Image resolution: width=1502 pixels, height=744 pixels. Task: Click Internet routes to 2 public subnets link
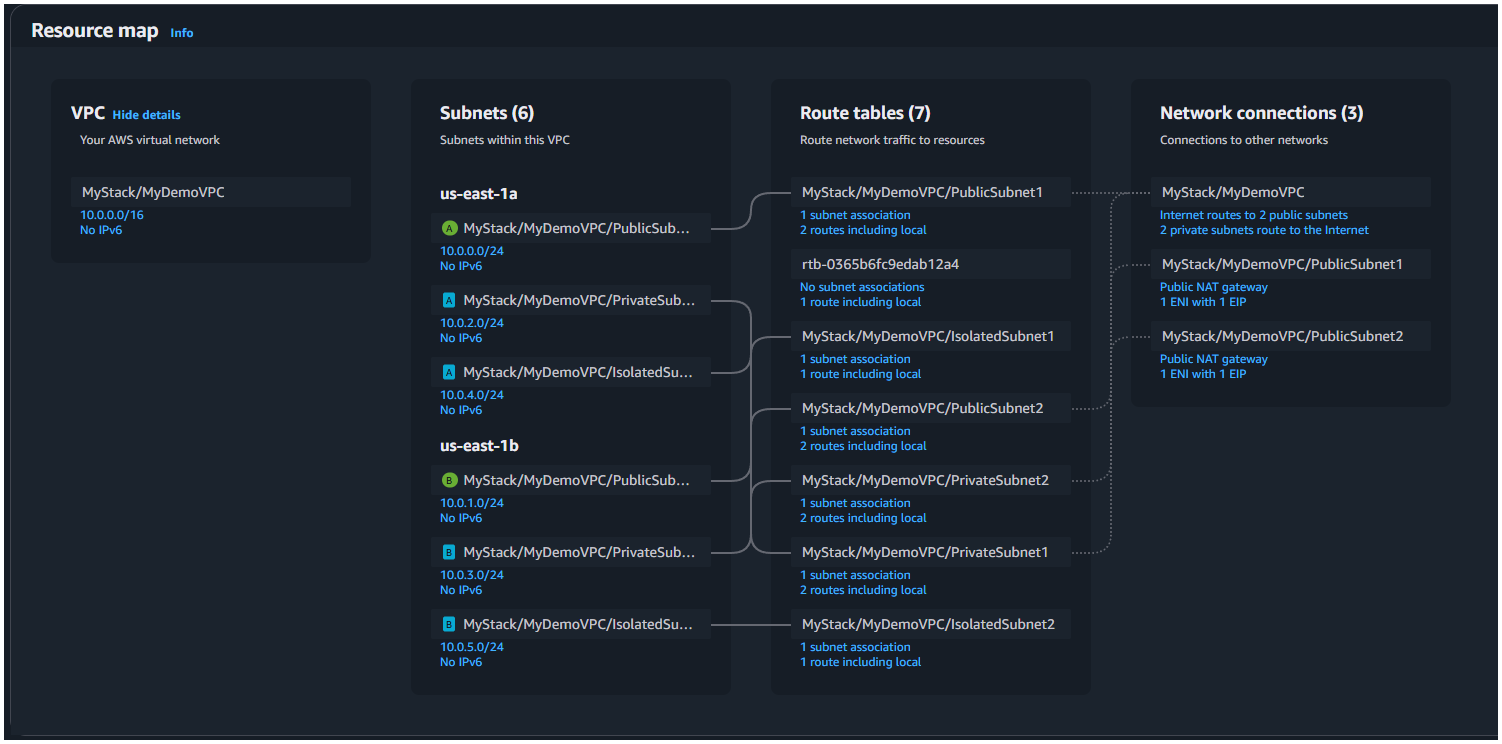[1253, 214]
